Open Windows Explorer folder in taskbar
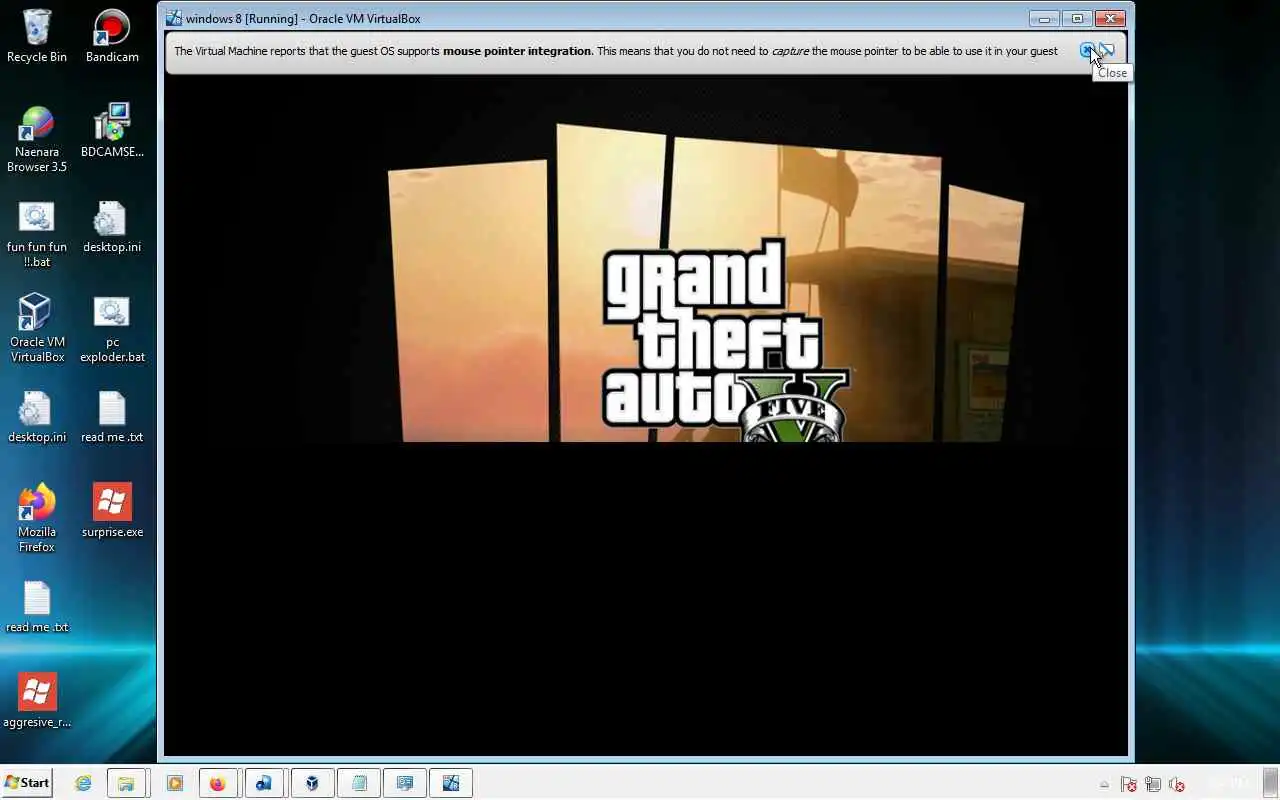The height and width of the screenshot is (800, 1280). pos(126,783)
